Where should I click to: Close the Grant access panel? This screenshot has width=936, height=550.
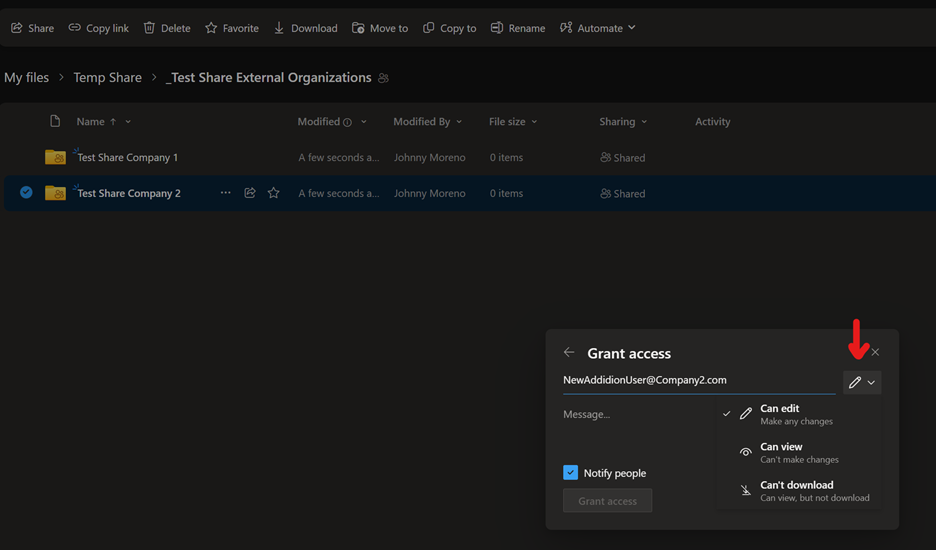[875, 352]
